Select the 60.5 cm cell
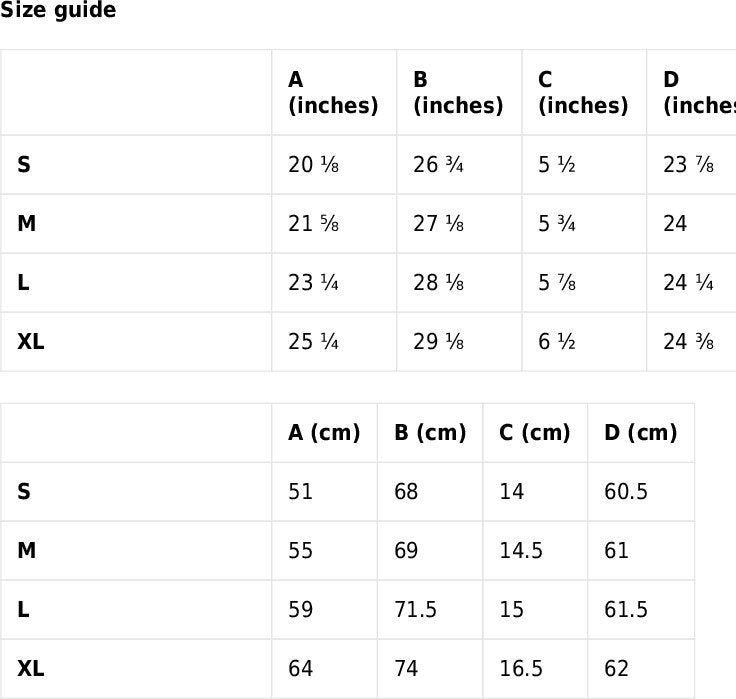The height and width of the screenshot is (699, 736). 626,492
